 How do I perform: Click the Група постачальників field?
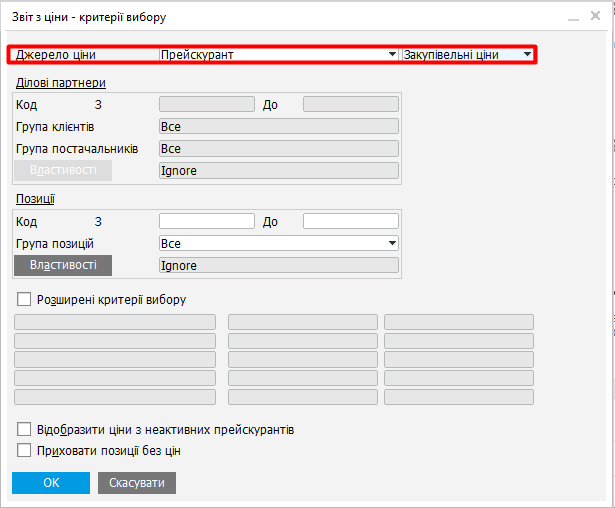[x=279, y=148]
